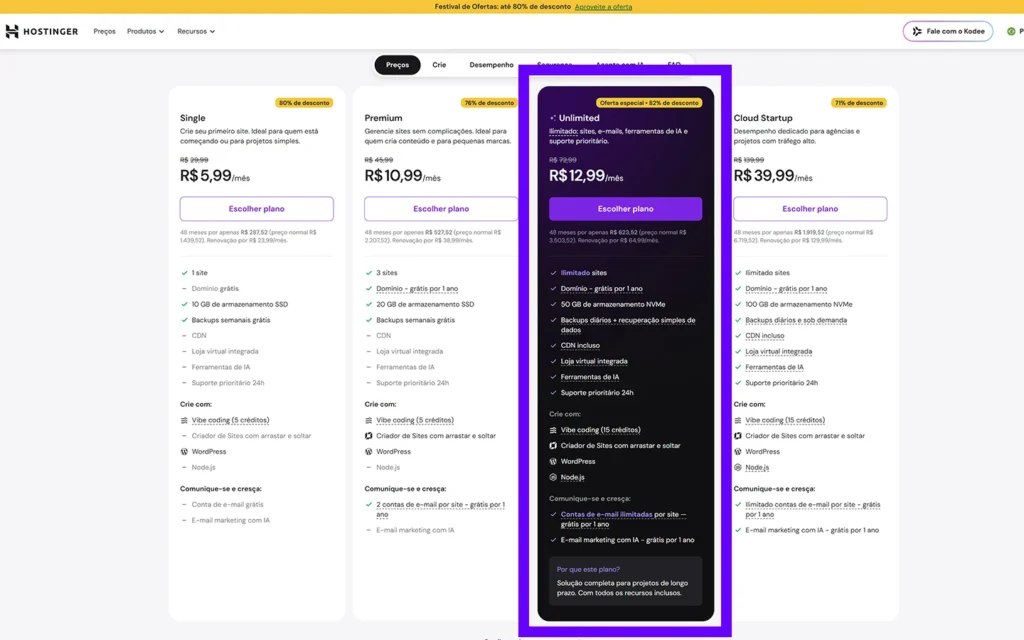Image resolution: width=1024 pixels, height=640 pixels.
Task: Switch to the Desempenho tab
Action: (x=491, y=65)
